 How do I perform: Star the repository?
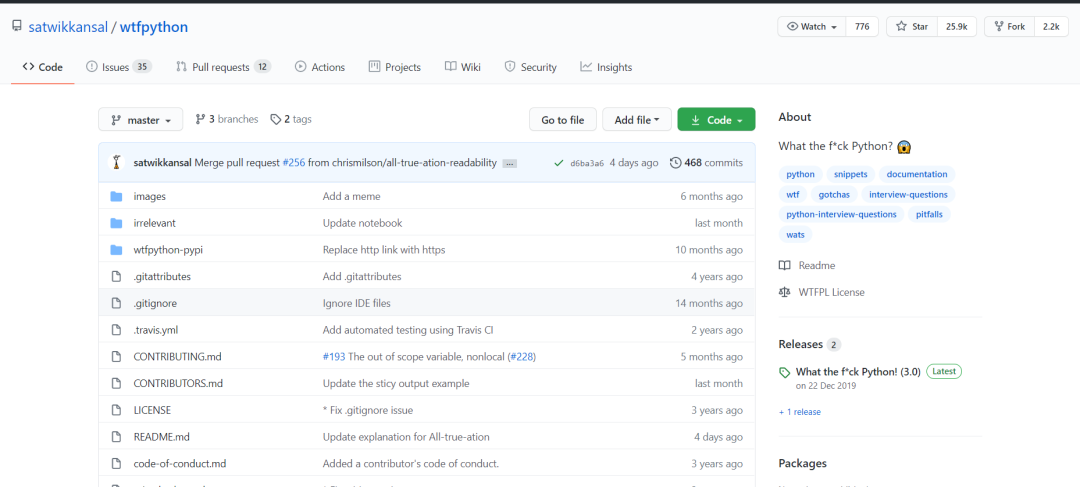pos(912,27)
